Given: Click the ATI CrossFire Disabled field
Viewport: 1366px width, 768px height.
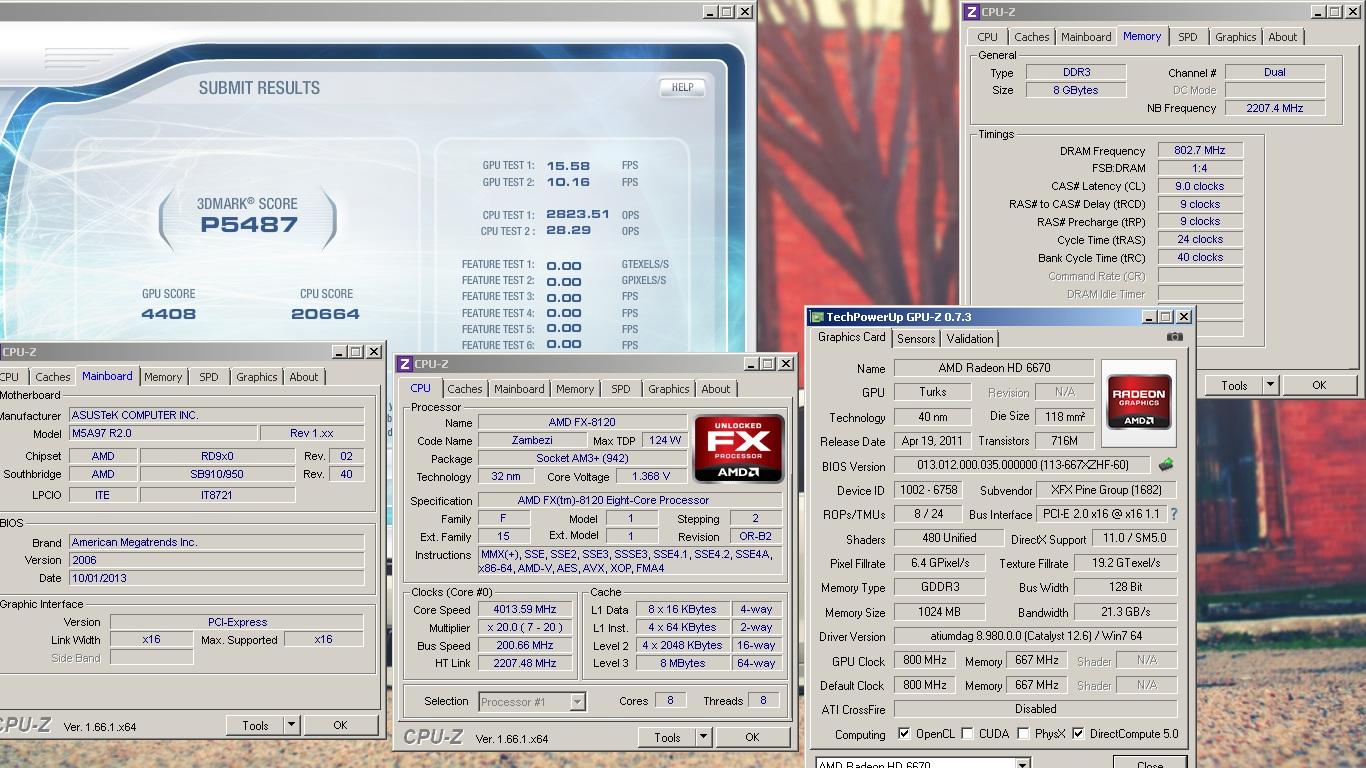Looking at the screenshot, I should (1035, 709).
